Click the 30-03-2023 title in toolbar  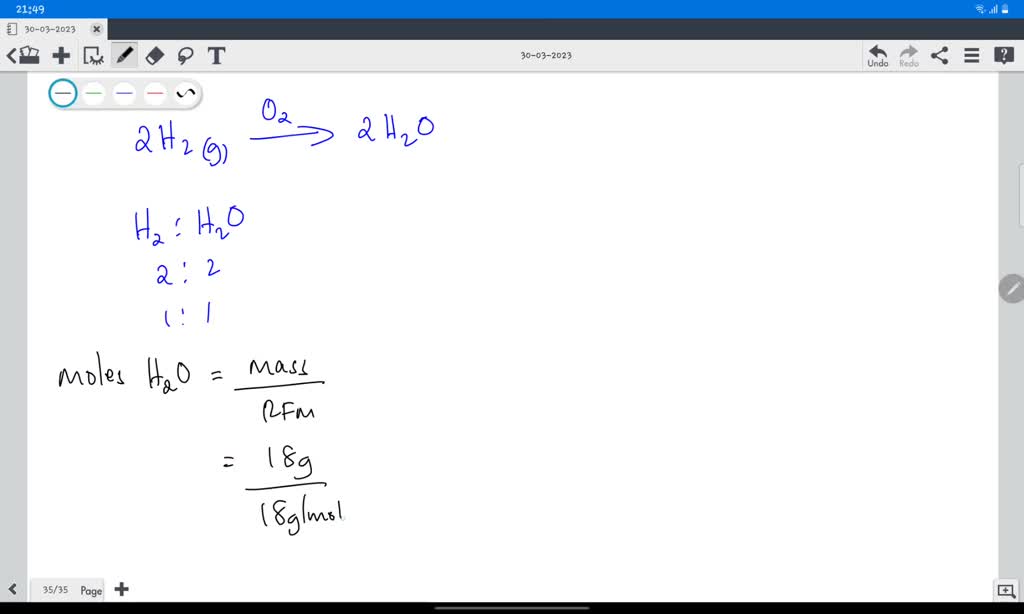[546, 56]
